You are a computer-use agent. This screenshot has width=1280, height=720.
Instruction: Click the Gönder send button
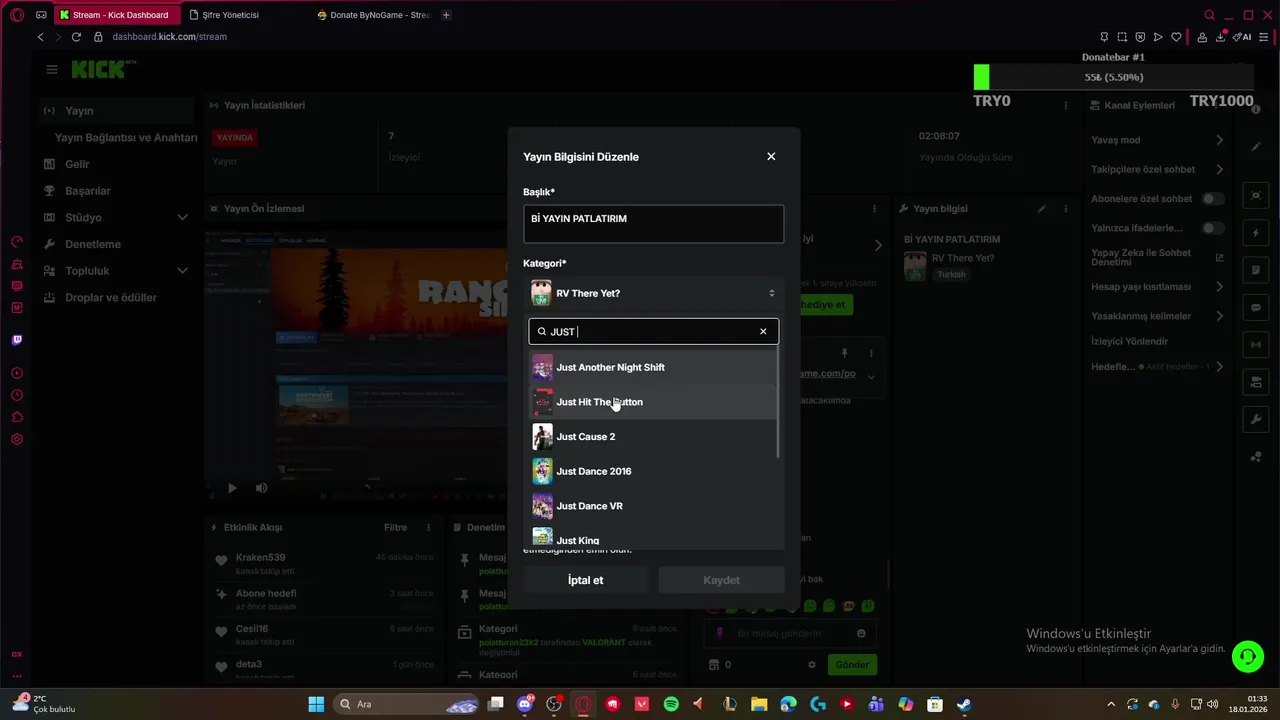click(x=853, y=664)
